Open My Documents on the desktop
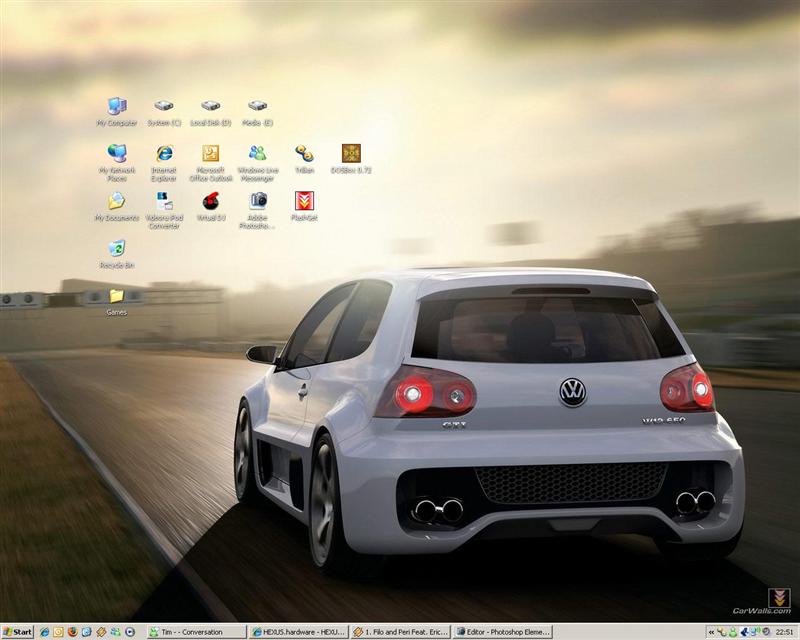The width and height of the screenshot is (800, 640). click(117, 206)
